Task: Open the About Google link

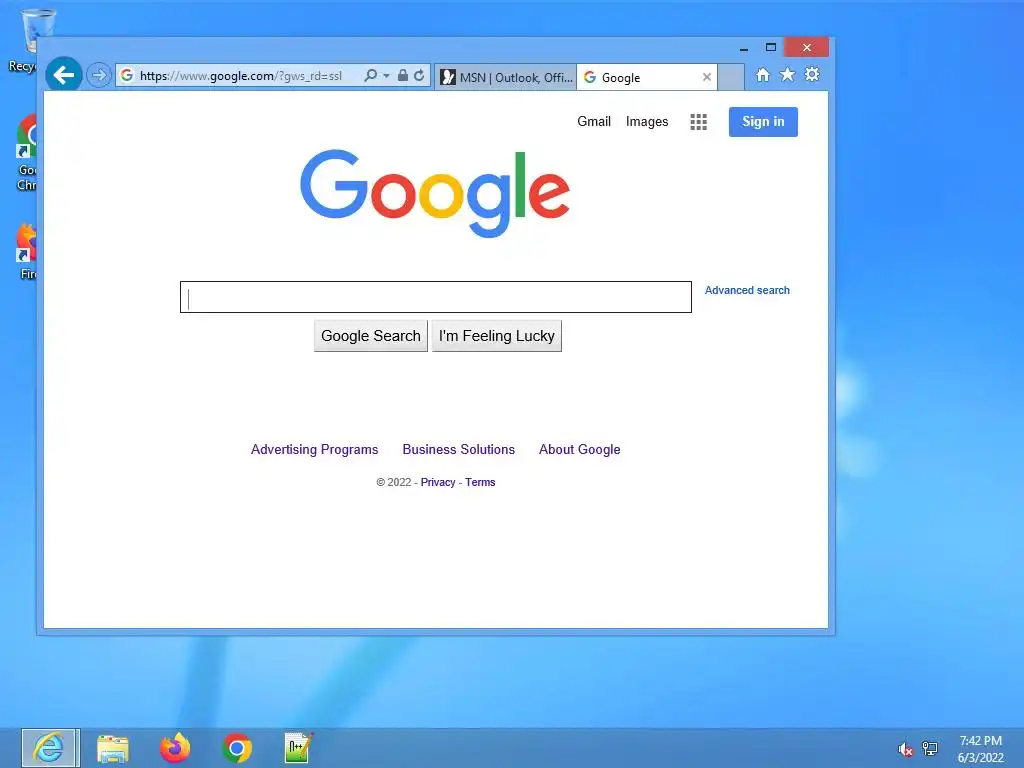Action: (579, 449)
